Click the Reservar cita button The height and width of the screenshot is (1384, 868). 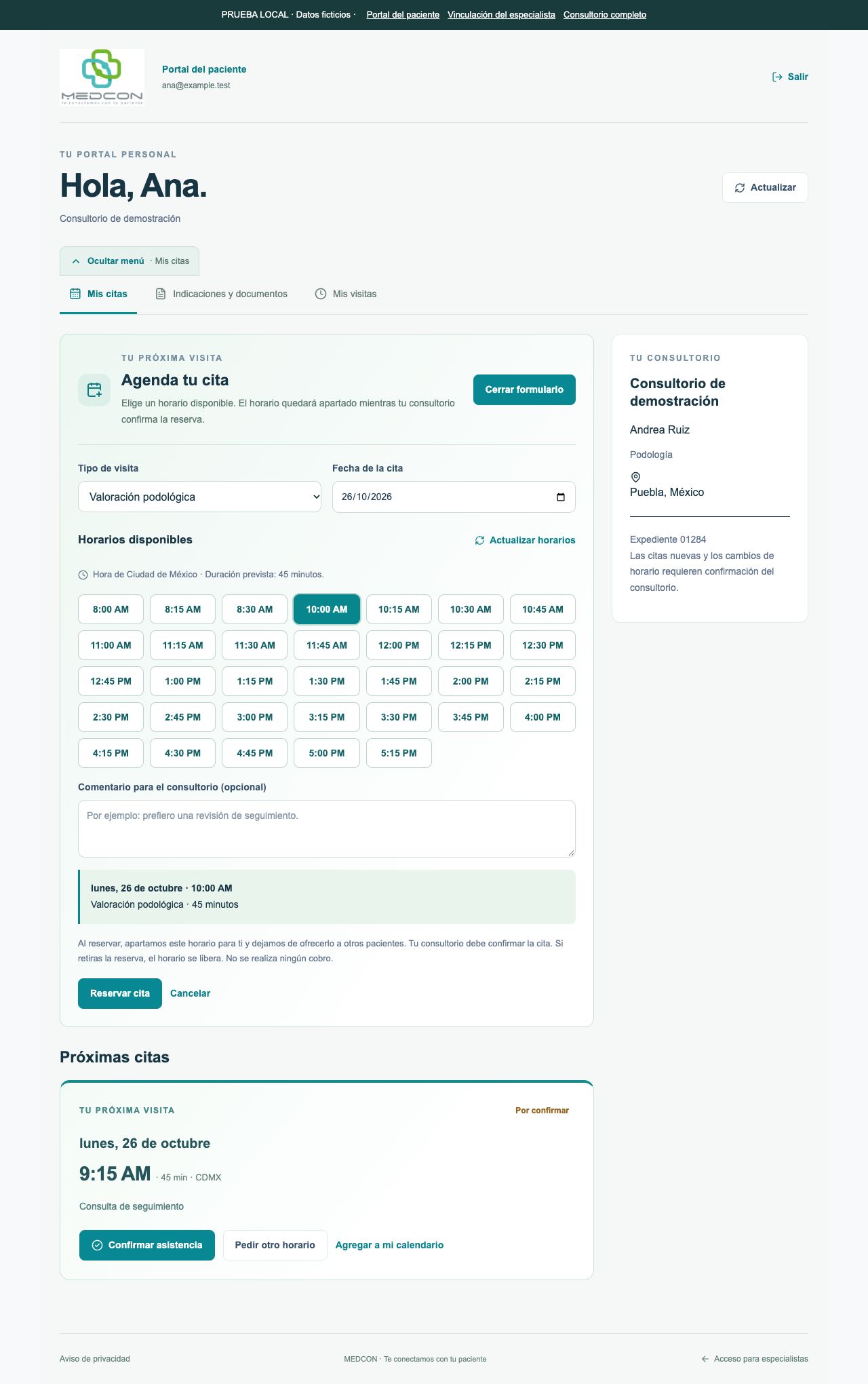click(x=120, y=993)
